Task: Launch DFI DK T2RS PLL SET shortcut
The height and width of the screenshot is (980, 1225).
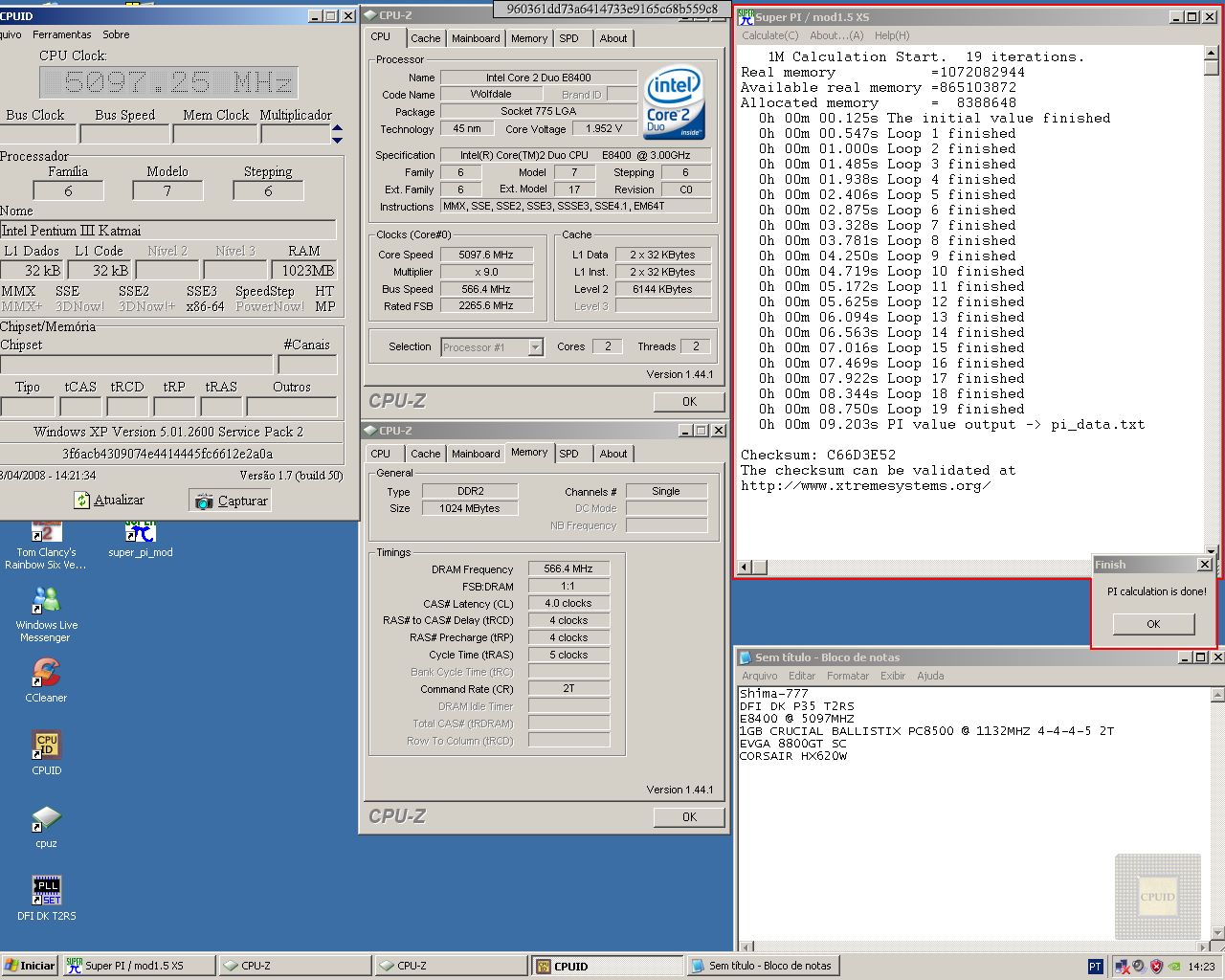Action: pyautogui.click(x=46, y=898)
